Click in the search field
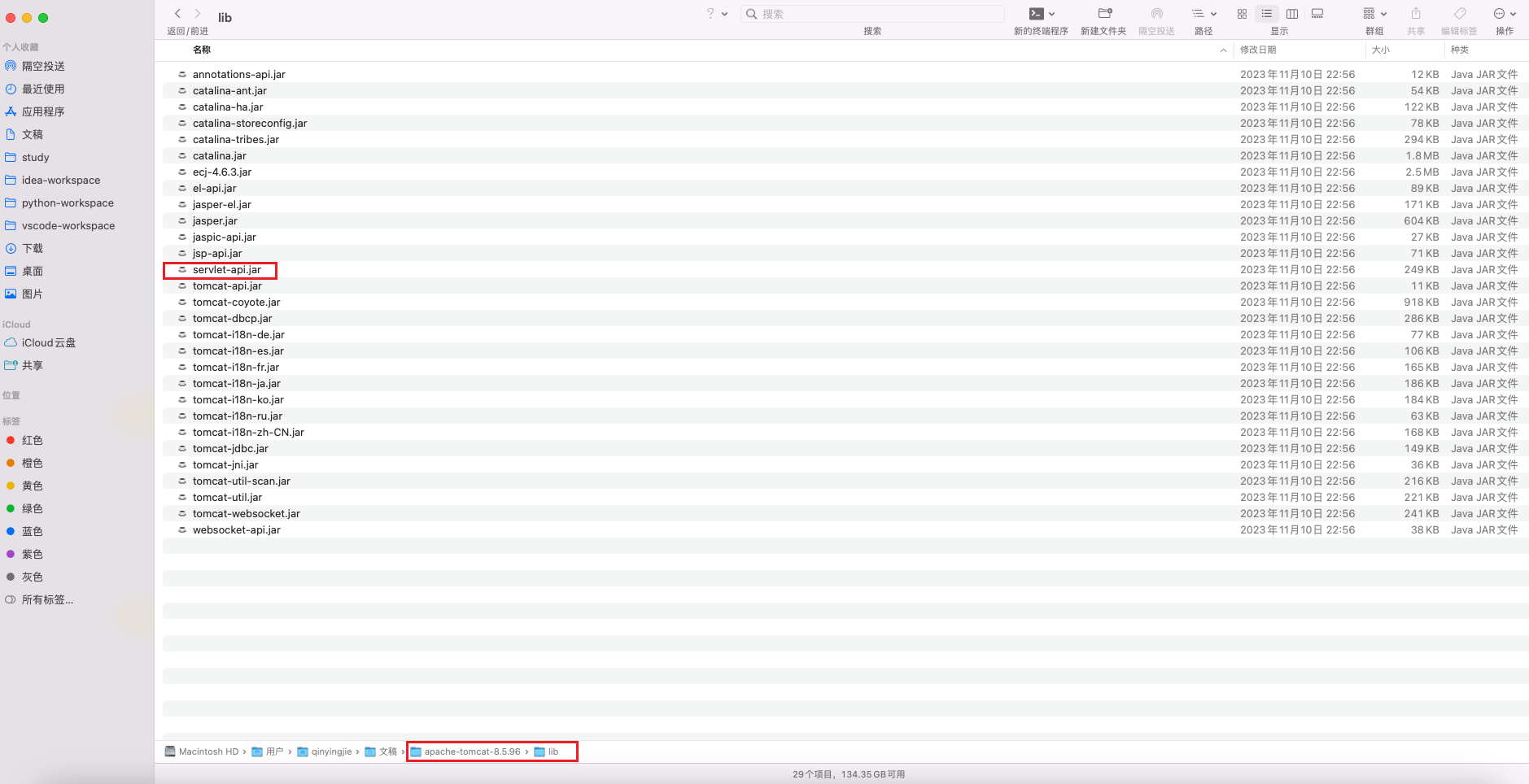The height and width of the screenshot is (784, 1529). click(872, 14)
